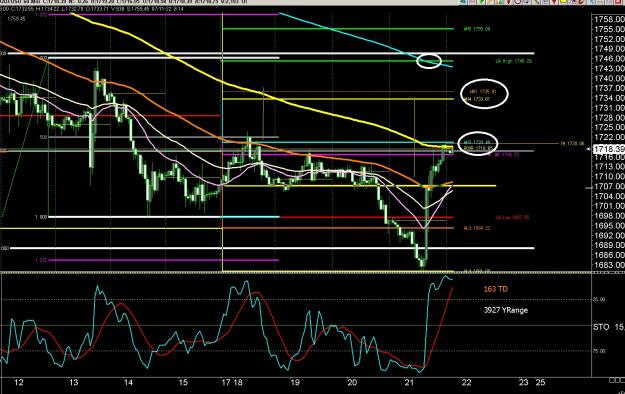Click the green LW High 1745.25 label
The image size is (625, 394).
click(513, 61)
